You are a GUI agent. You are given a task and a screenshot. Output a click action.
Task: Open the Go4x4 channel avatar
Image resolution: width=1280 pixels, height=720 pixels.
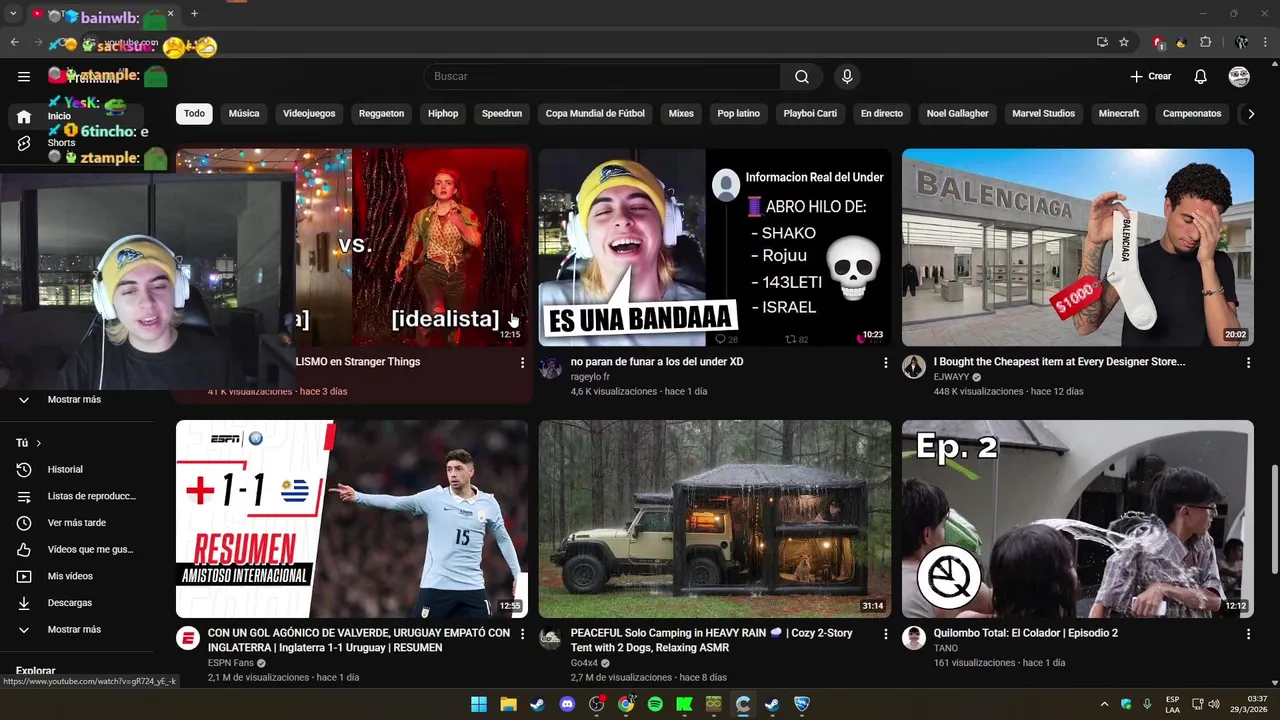click(x=551, y=638)
